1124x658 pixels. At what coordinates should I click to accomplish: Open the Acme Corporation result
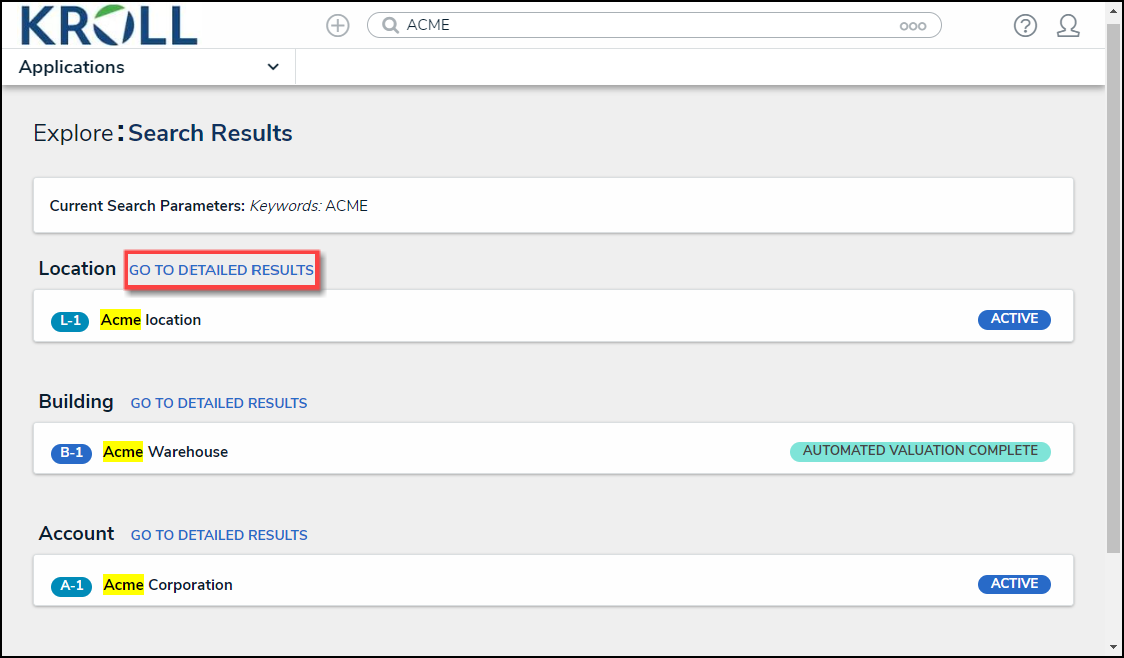(x=553, y=581)
